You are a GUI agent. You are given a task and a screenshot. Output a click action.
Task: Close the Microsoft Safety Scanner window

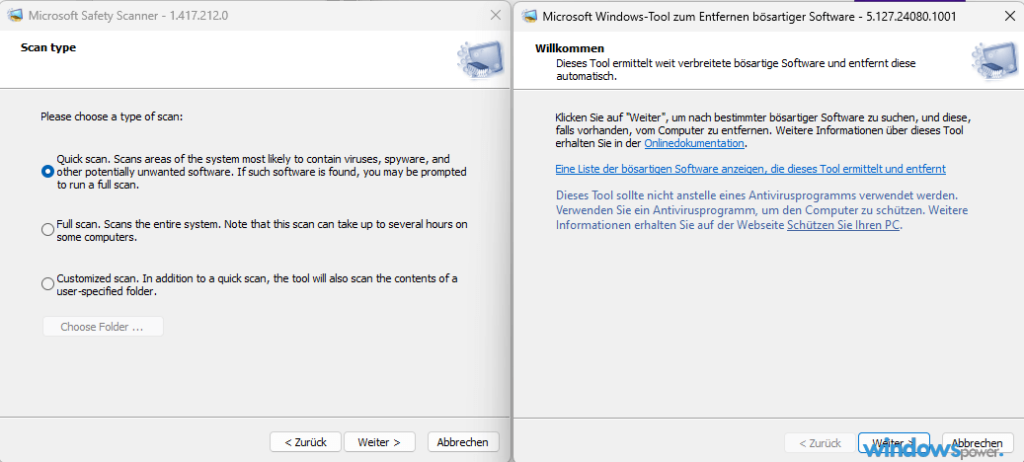(496, 15)
